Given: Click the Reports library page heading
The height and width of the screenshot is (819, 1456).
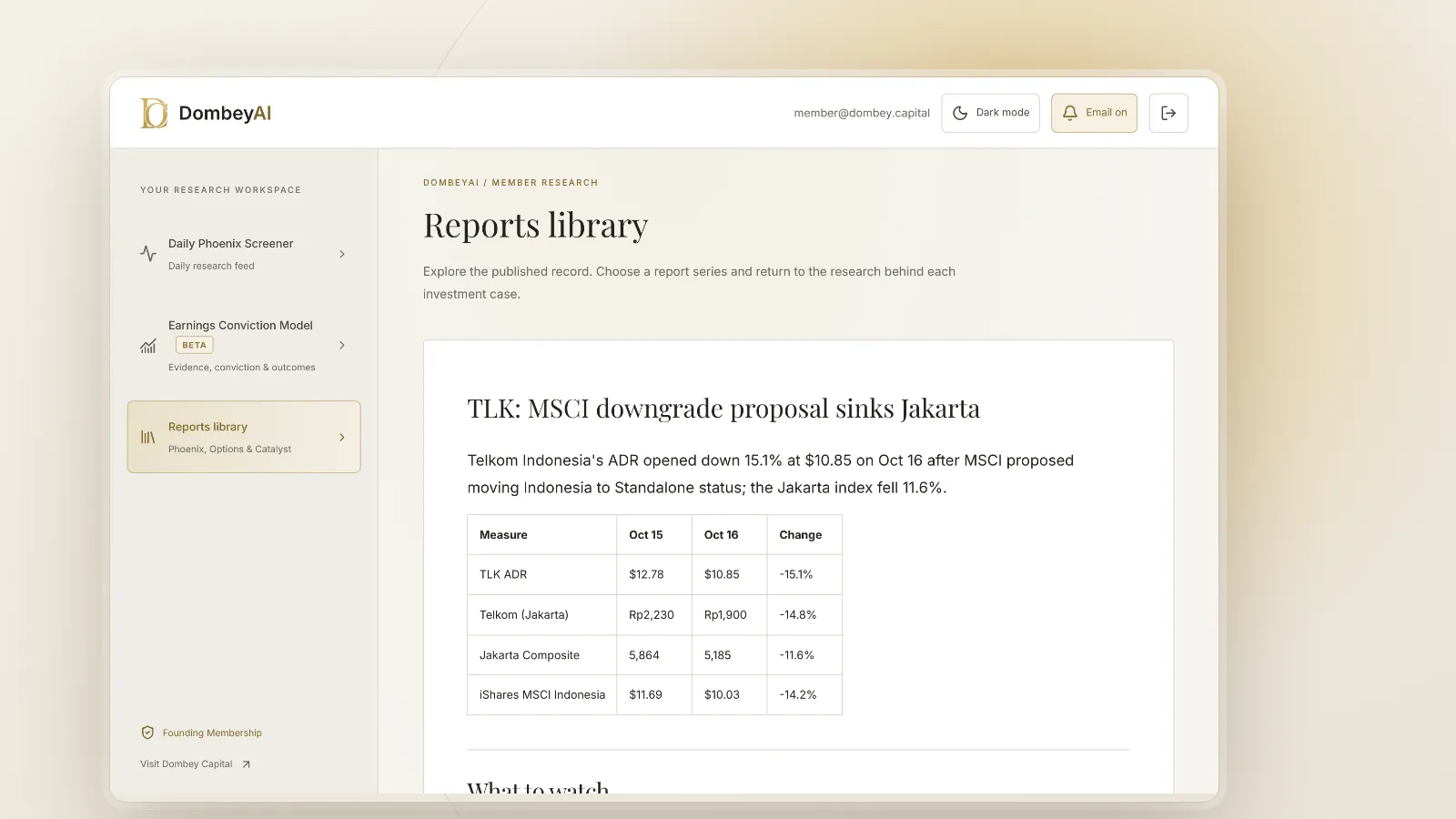Looking at the screenshot, I should [x=536, y=225].
